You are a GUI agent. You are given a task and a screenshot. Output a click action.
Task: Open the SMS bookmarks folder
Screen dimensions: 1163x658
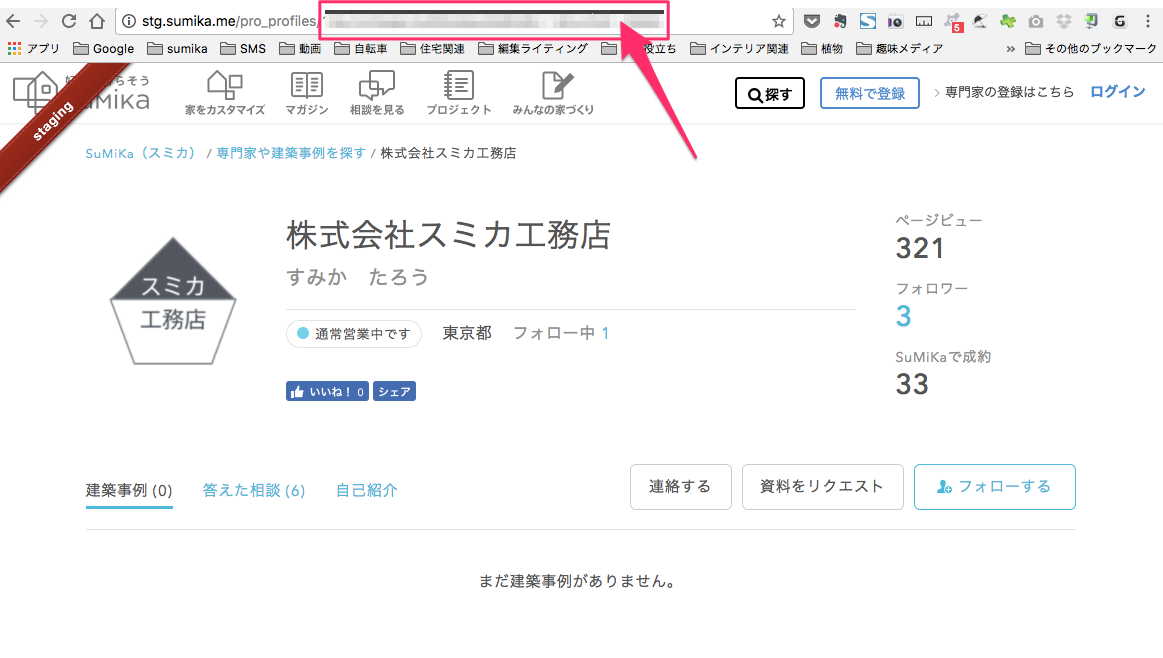(243, 48)
